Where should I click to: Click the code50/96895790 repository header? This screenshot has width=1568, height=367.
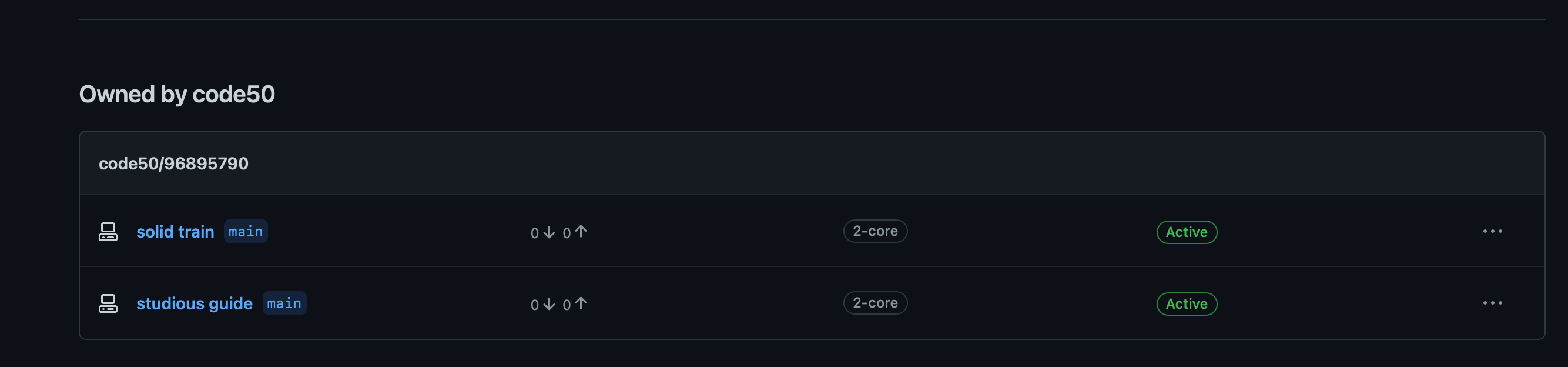click(x=173, y=164)
